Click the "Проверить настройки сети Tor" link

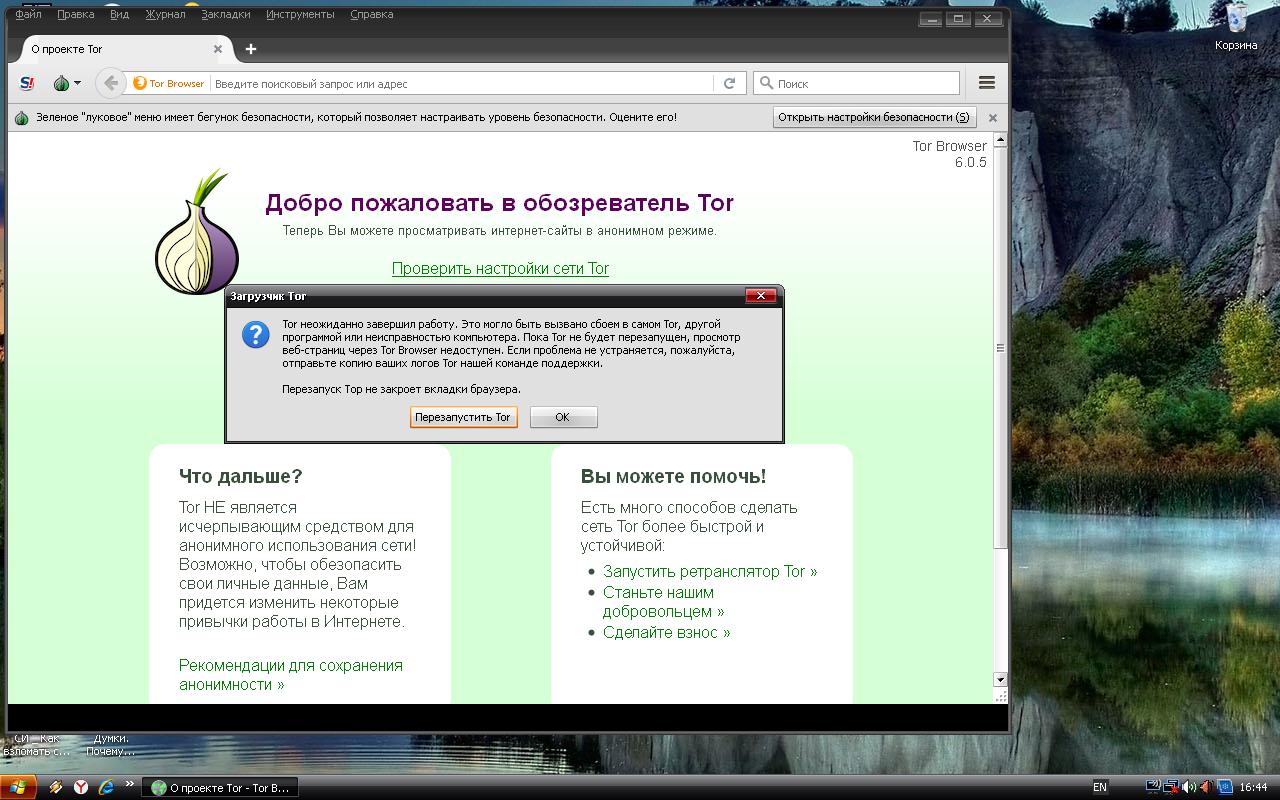[x=500, y=268]
